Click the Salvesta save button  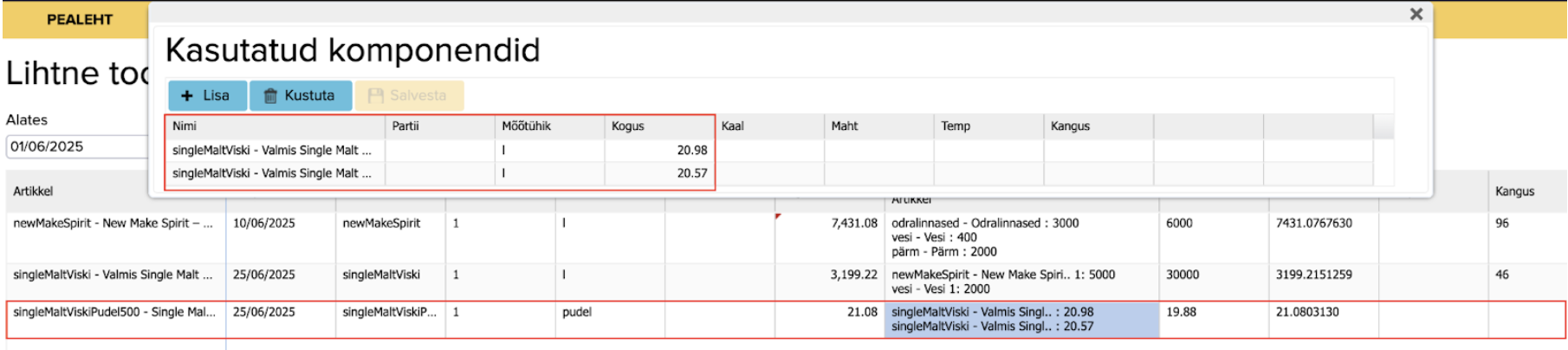click(x=408, y=95)
